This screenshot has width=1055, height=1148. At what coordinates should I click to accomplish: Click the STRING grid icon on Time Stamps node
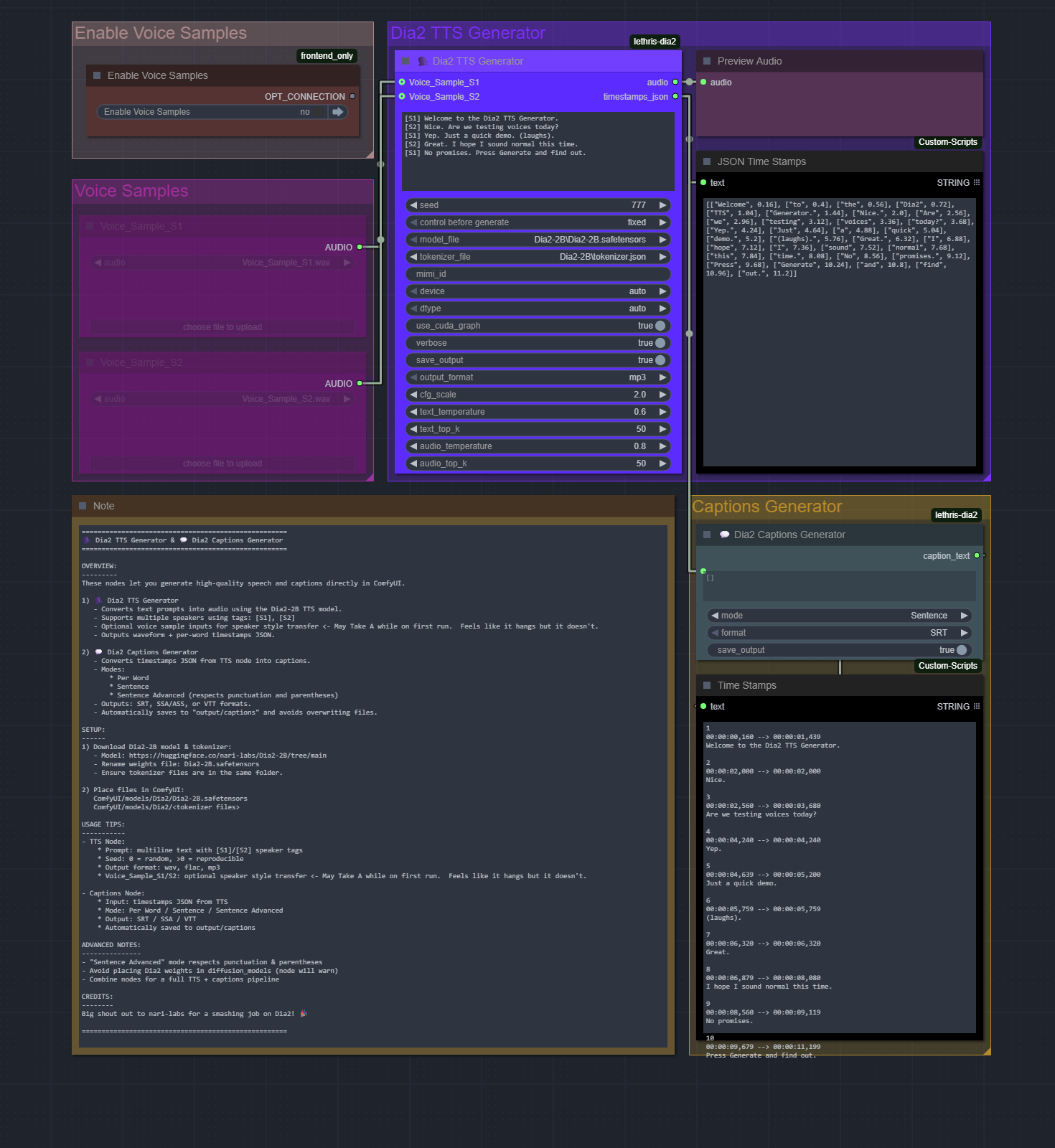click(x=977, y=706)
